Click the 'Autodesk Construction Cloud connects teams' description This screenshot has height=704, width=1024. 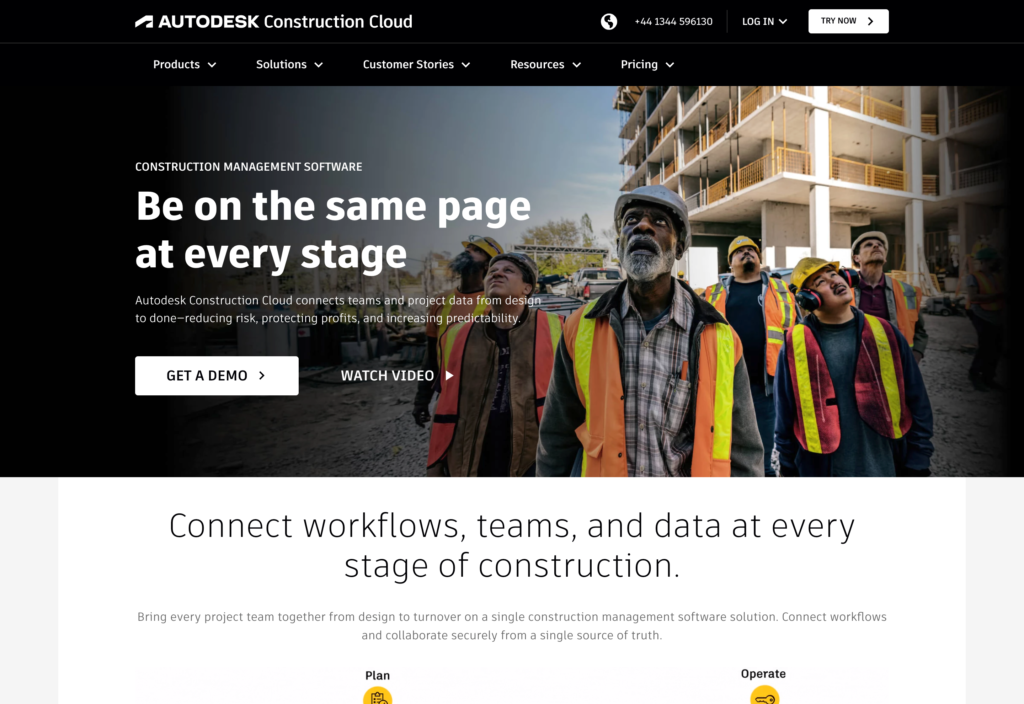[x=338, y=310]
